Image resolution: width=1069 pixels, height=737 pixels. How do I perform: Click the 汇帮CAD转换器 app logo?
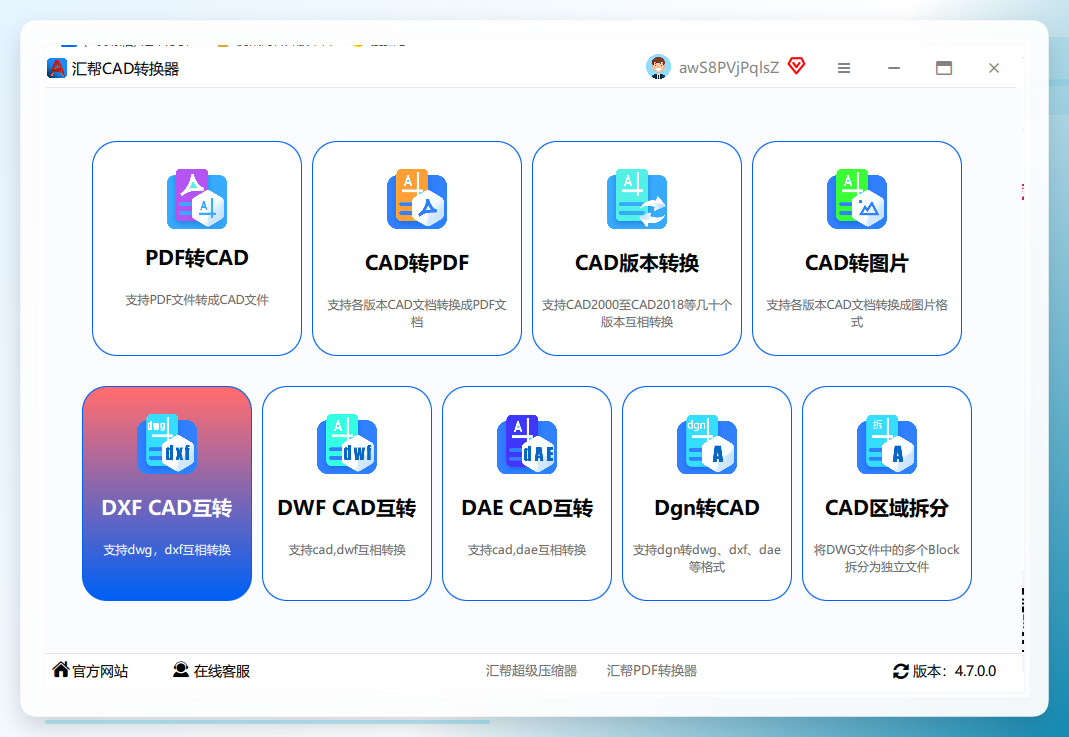click(x=57, y=68)
